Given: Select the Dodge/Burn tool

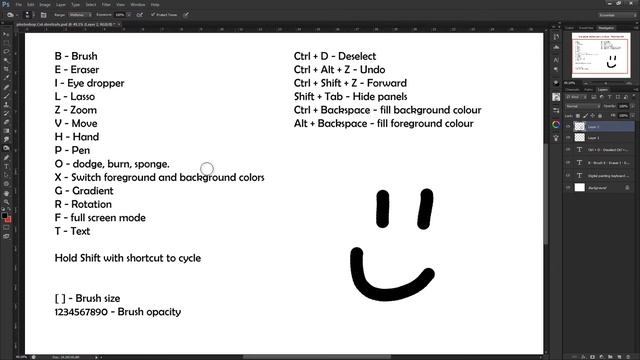Looking at the screenshot, I should 6,148.
